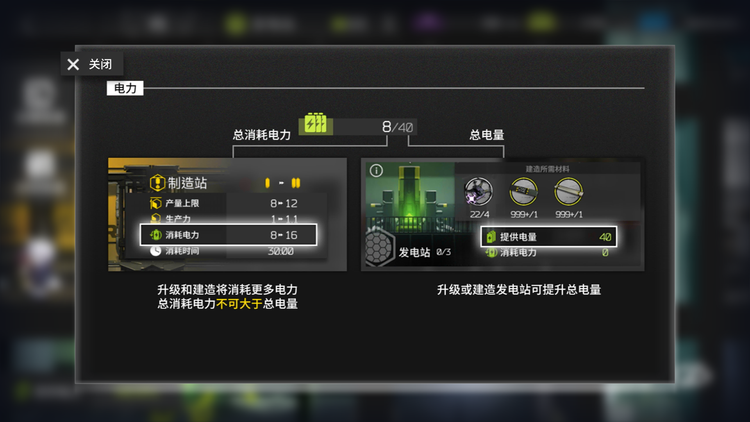Click the drone material icon showing 22/4
This screenshot has height=422, width=750.
[478, 192]
